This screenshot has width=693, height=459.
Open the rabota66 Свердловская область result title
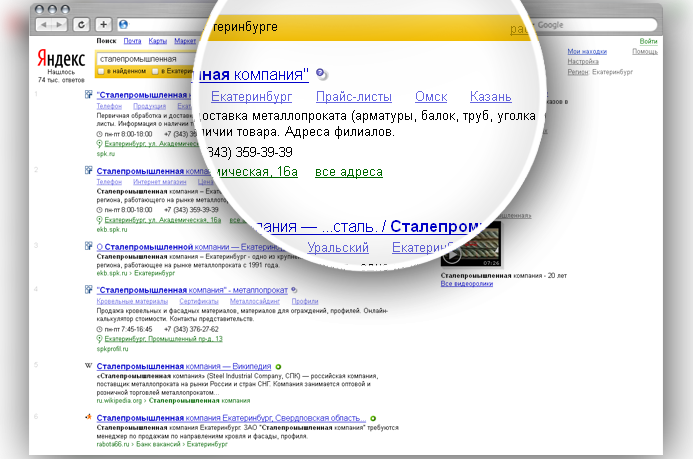(x=231, y=418)
